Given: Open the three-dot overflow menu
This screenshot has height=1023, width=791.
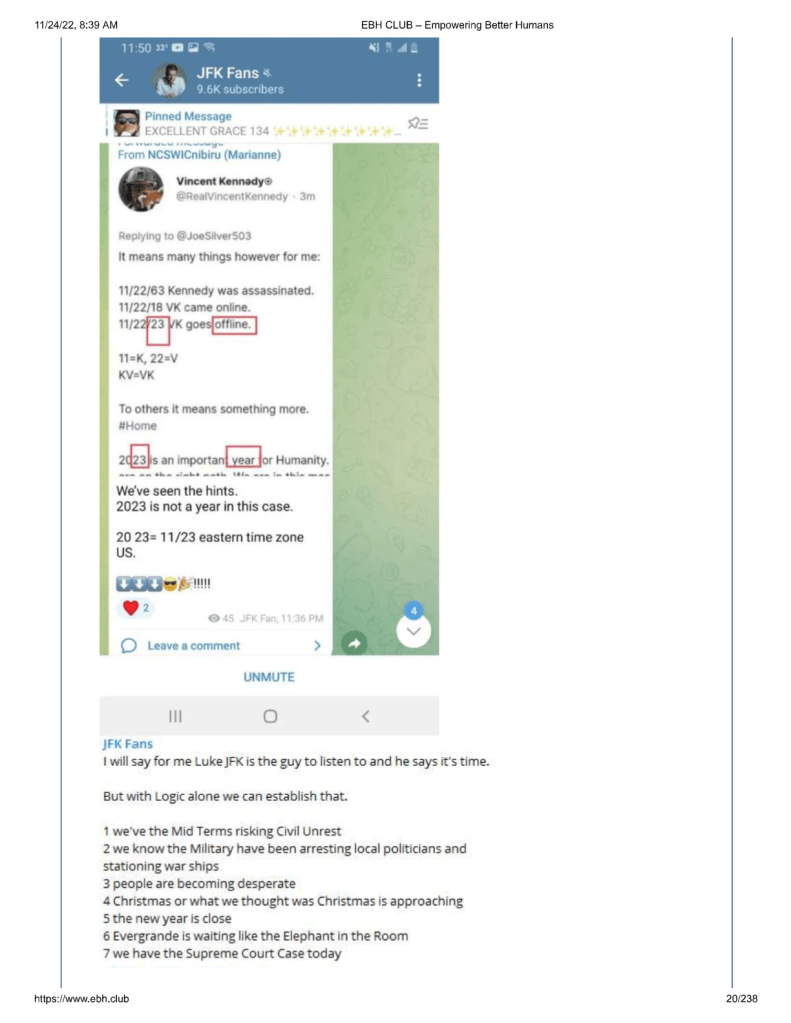Looking at the screenshot, I should click(419, 80).
